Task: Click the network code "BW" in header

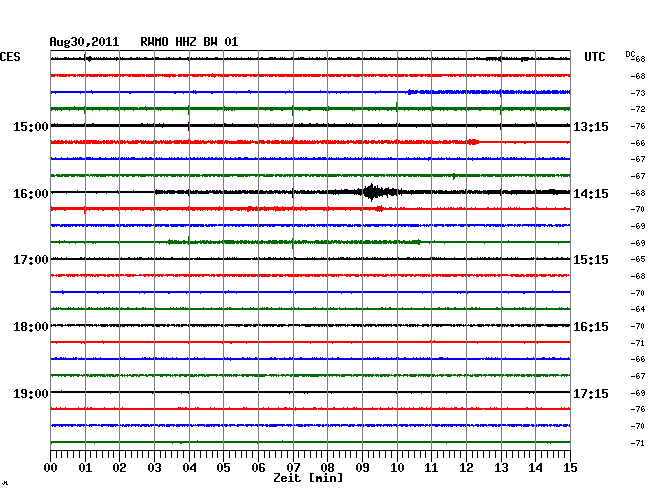Action: [210, 42]
